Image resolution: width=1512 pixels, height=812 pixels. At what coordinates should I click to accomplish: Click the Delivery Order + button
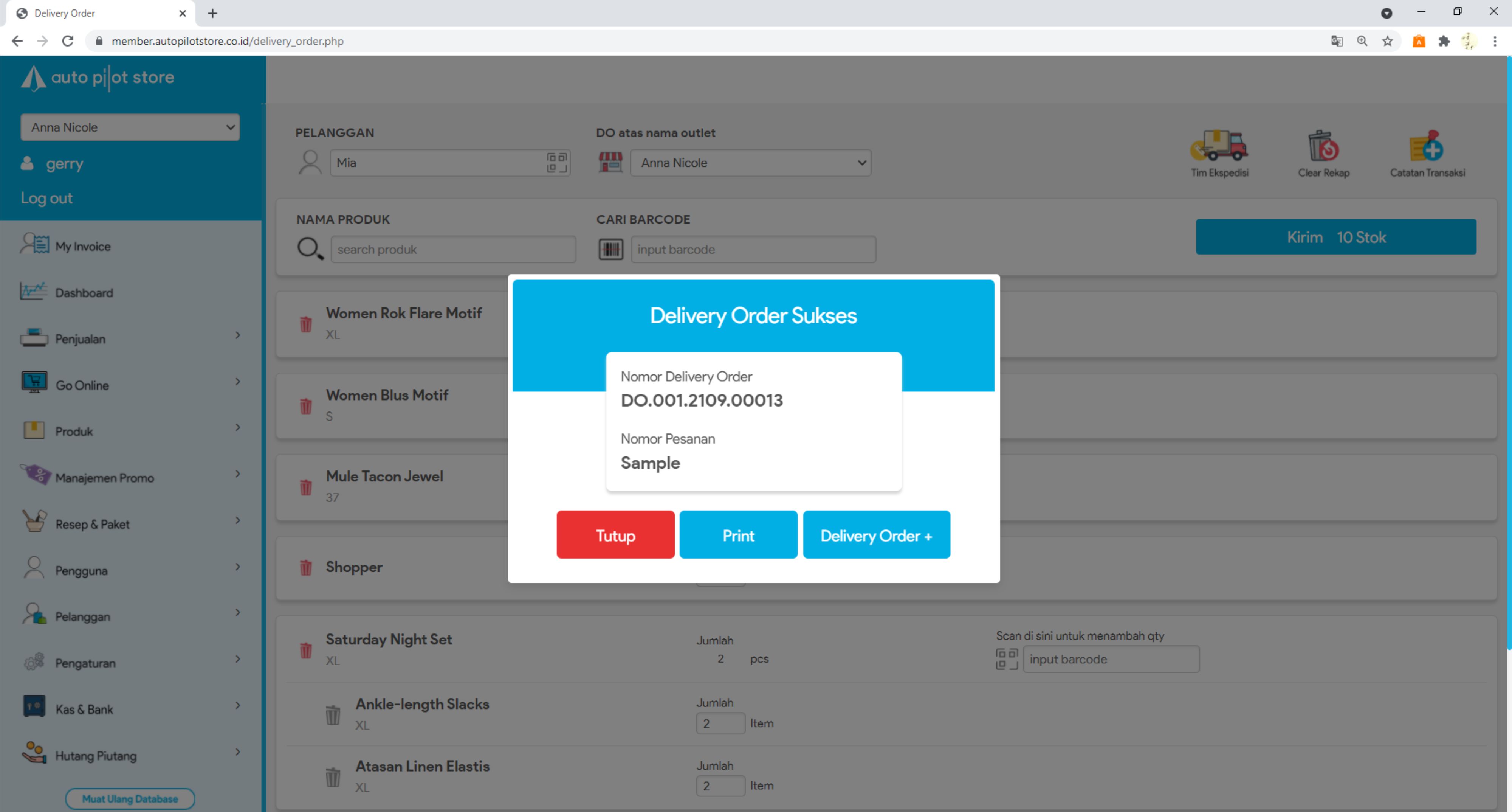pos(876,535)
